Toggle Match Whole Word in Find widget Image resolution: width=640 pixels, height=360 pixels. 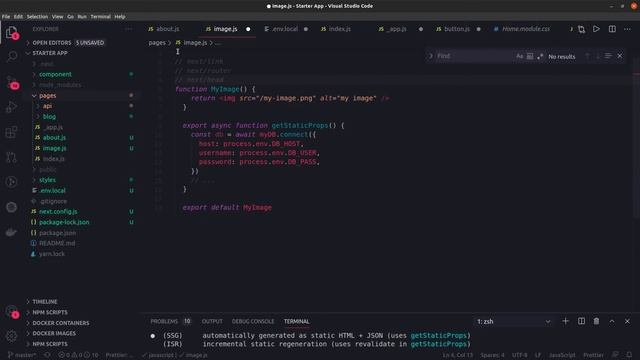pyautogui.click(x=530, y=56)
